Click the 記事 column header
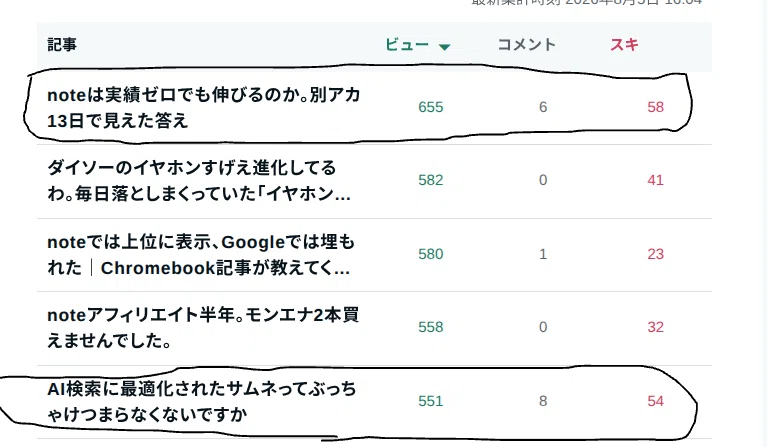The height and width of the screenshot is (447, 767). tap(62, 45)
